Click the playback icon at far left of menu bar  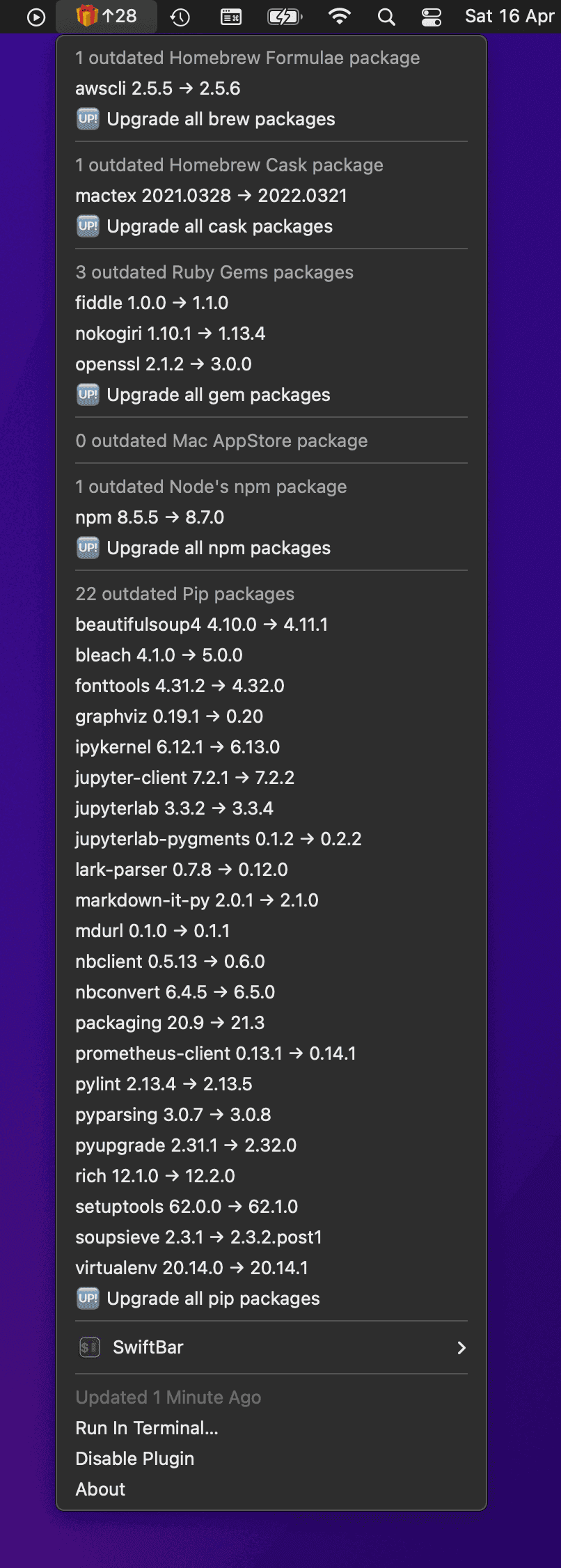[35, 16]
